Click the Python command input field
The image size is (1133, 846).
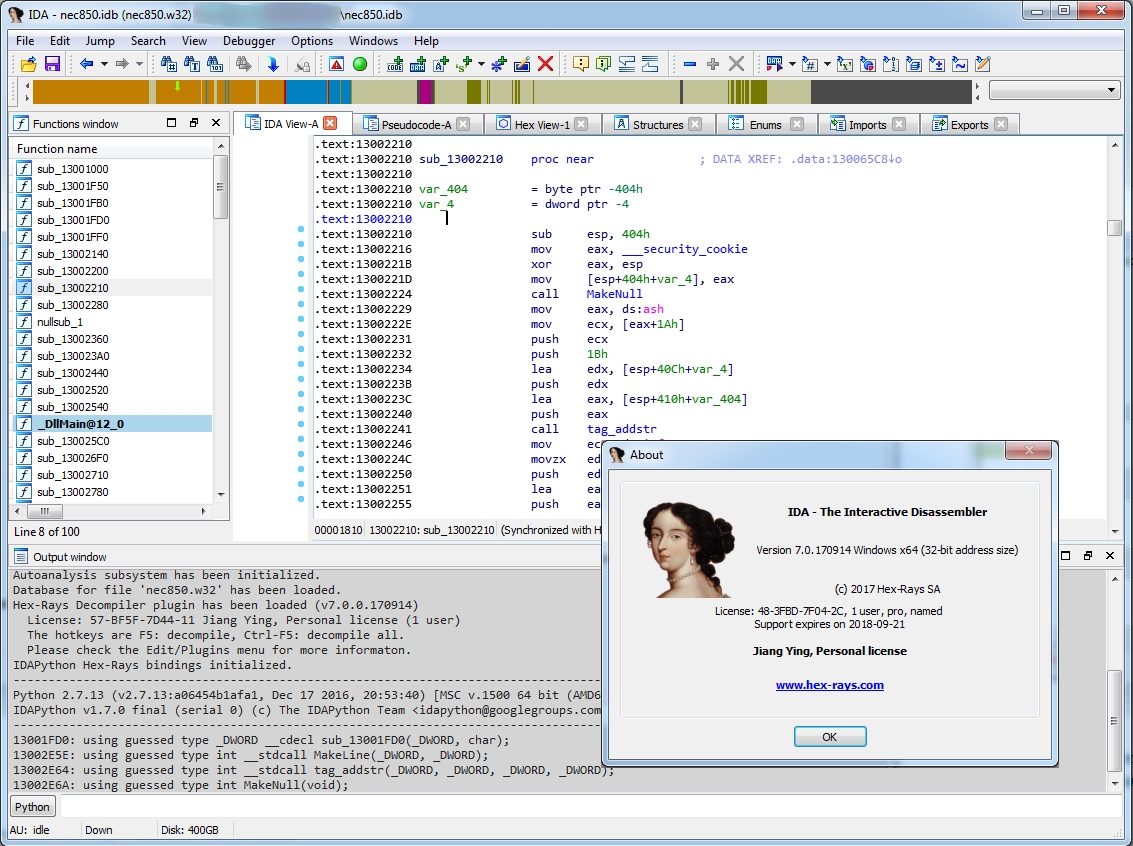pyautogui.click(x=590, y=807)
